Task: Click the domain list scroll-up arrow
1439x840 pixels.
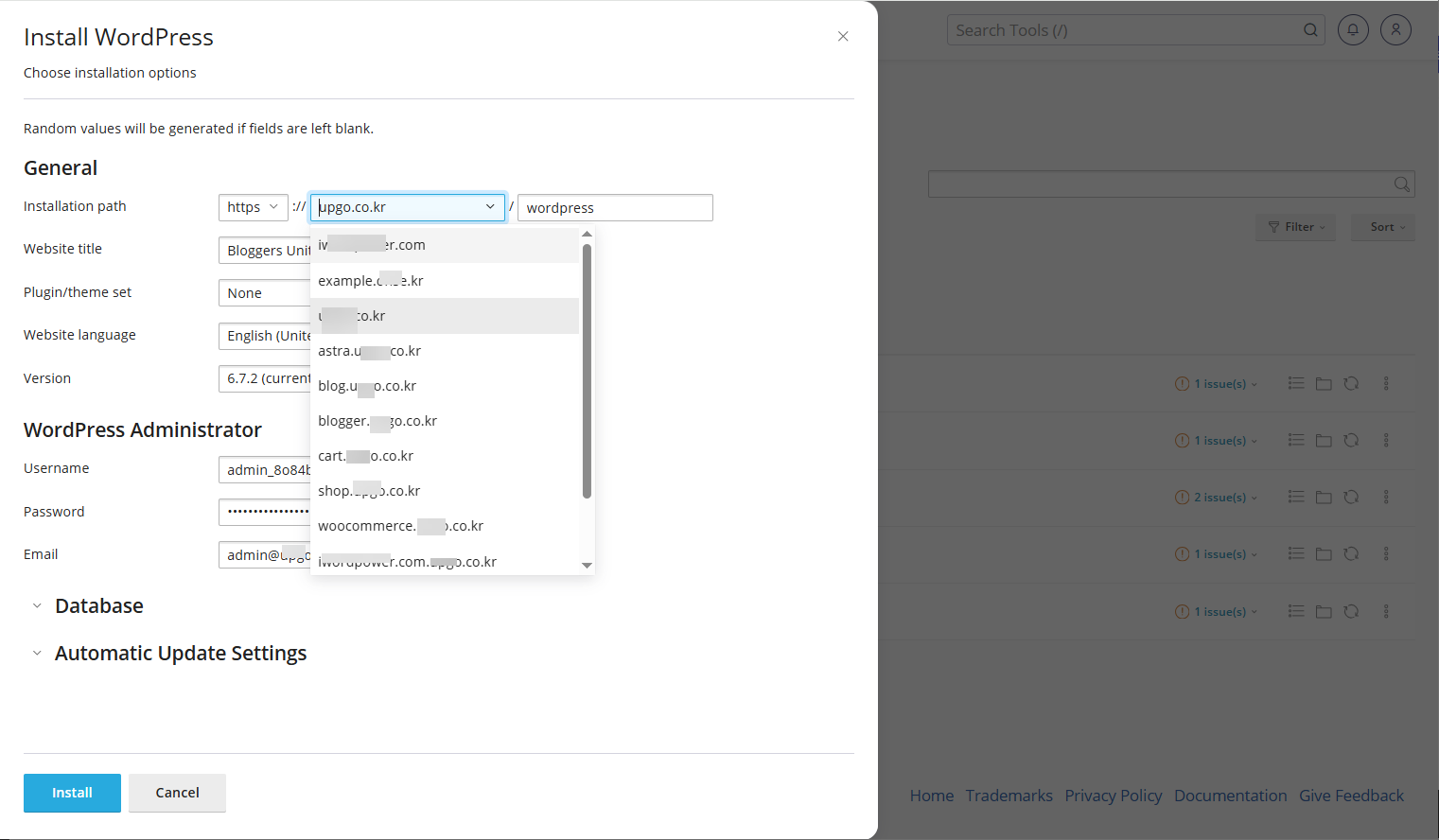Action: click(x=587, y=234)
